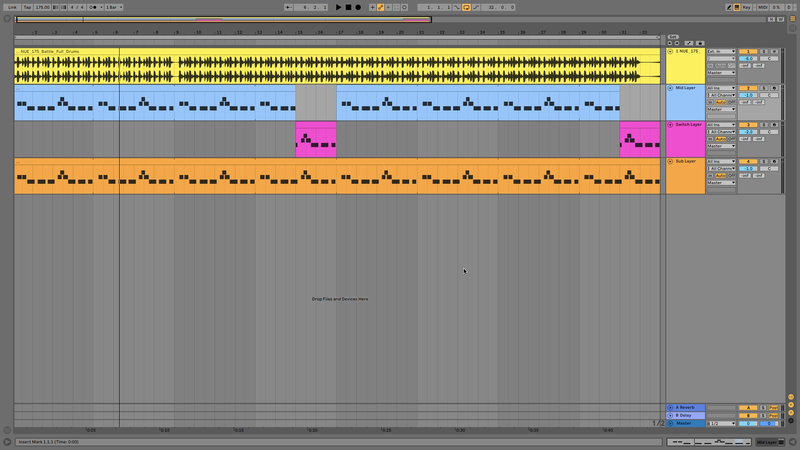Disable the Automation Arm button

pyautogui.click(x=381, y=7)
